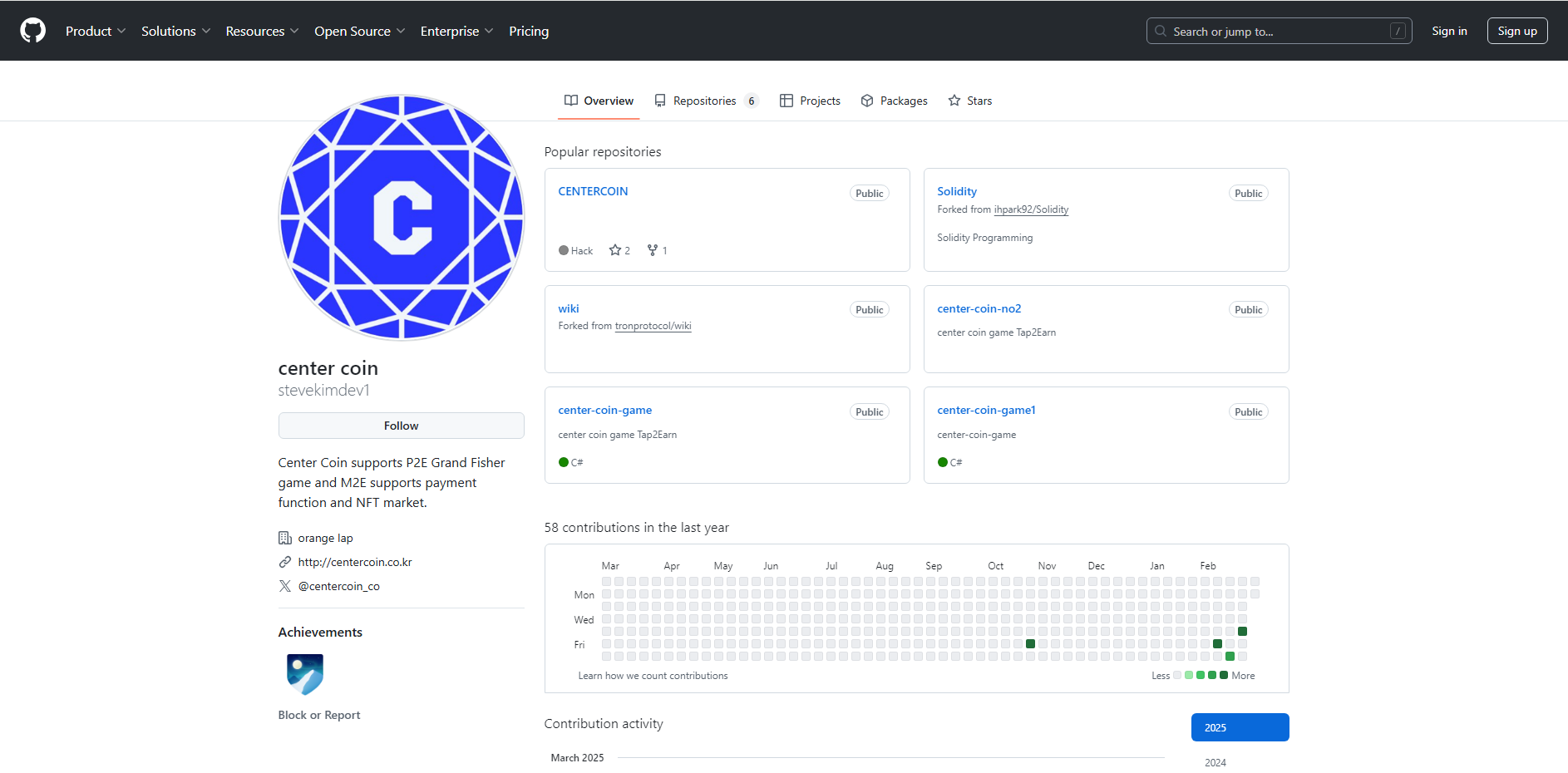Open the ihpark92/Solidity fork source
The height and width of the screenshot is (773, 1568).
point(1031,209)
